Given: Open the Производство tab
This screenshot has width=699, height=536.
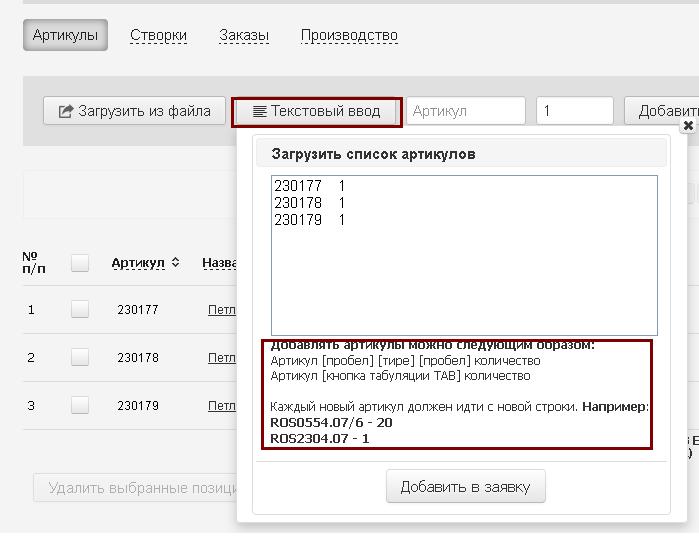Looking at the screenshot, I should click(349, 36).
